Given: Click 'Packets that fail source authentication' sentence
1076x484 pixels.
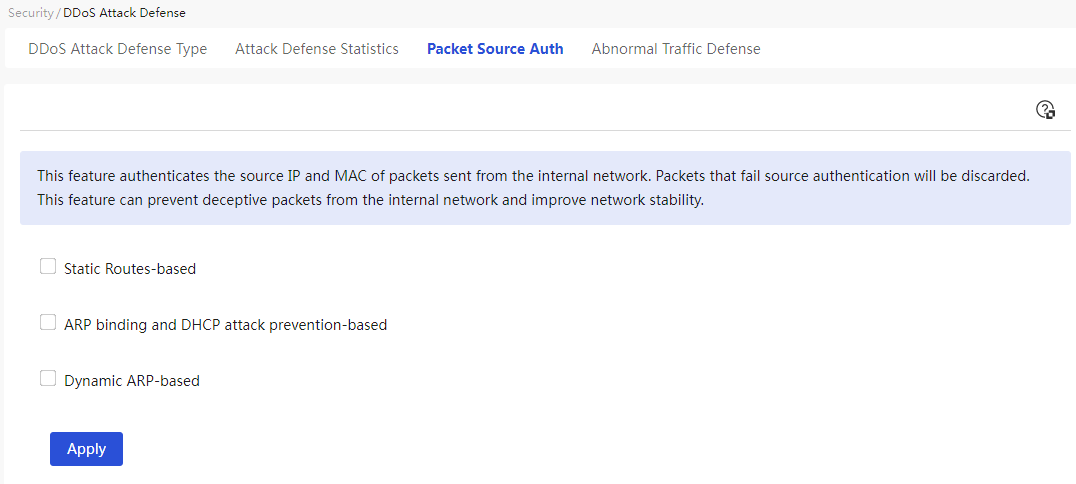Looking at the screenshot, I should [x=843, y=175].
